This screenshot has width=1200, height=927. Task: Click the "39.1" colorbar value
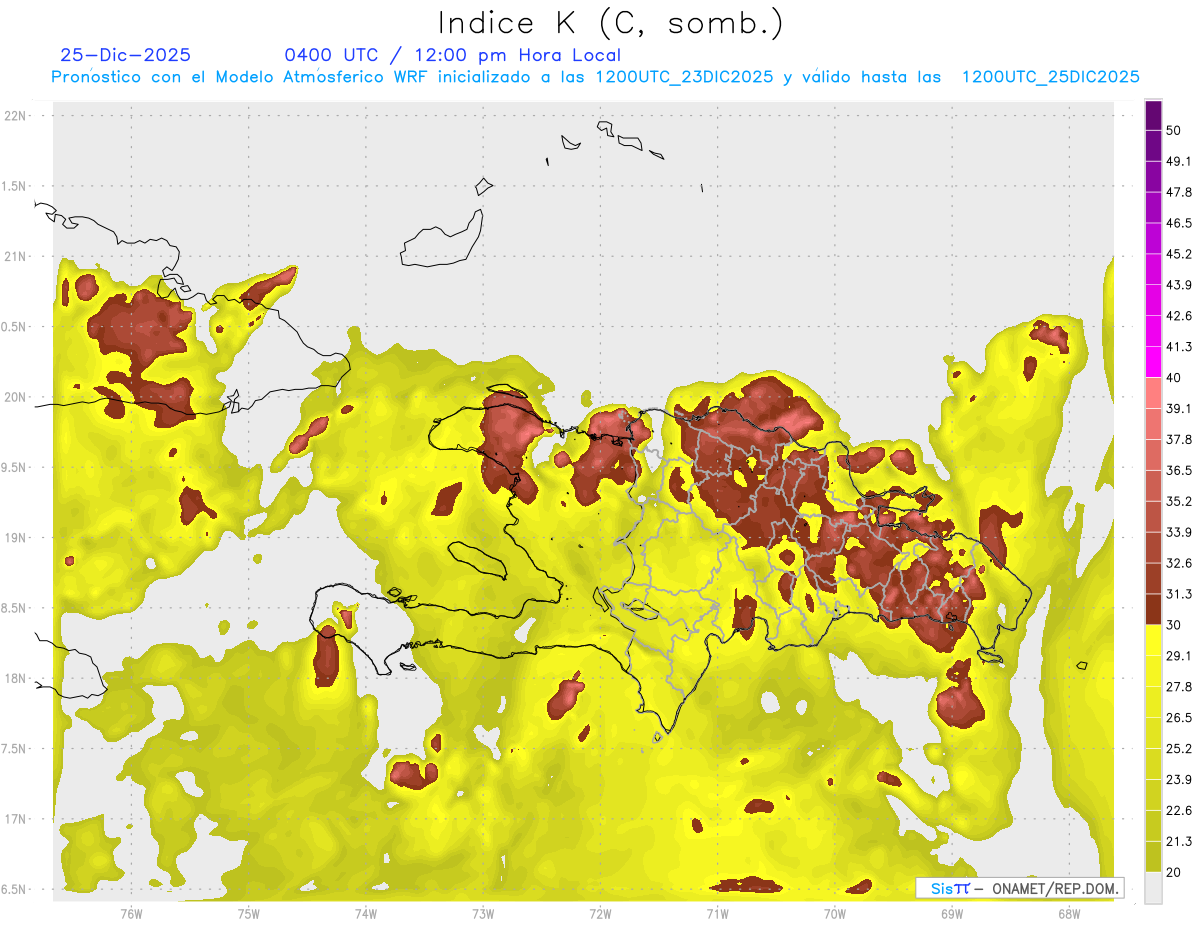pyautogui.click(x=1179, y=408)
